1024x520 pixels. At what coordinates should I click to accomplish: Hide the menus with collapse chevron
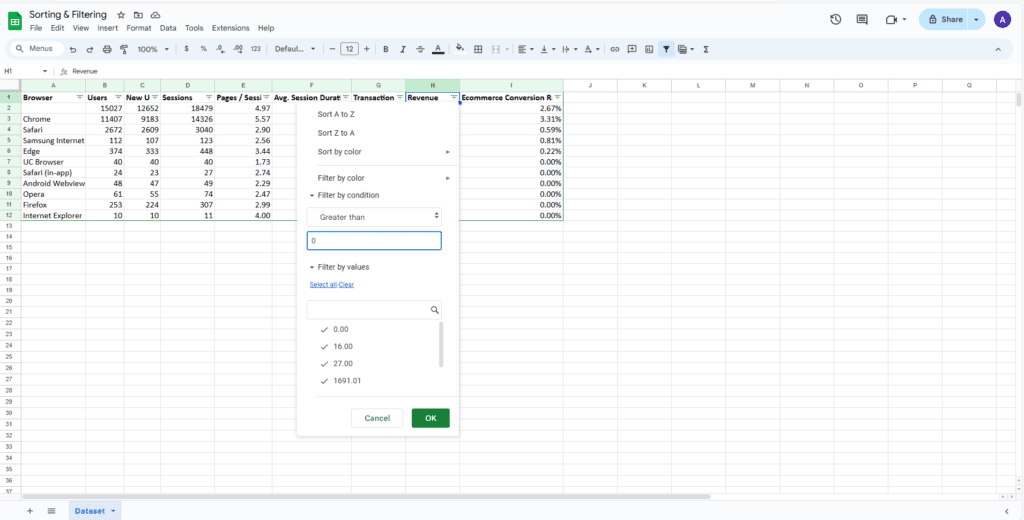(998, 49)
